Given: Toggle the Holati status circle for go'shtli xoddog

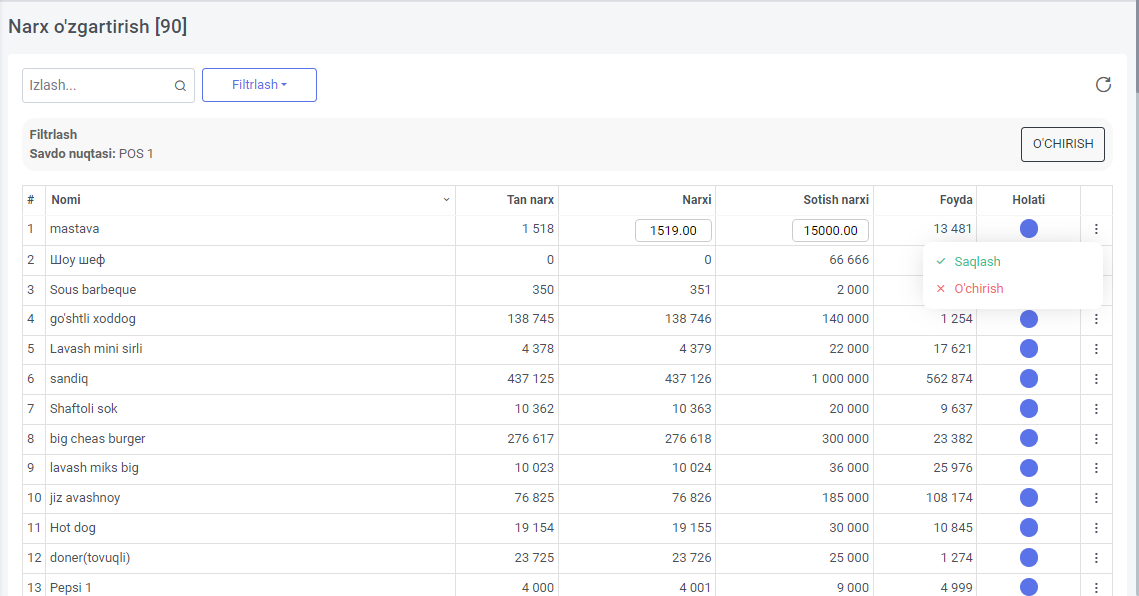Looking at the screenshot, I should 1029,319.
